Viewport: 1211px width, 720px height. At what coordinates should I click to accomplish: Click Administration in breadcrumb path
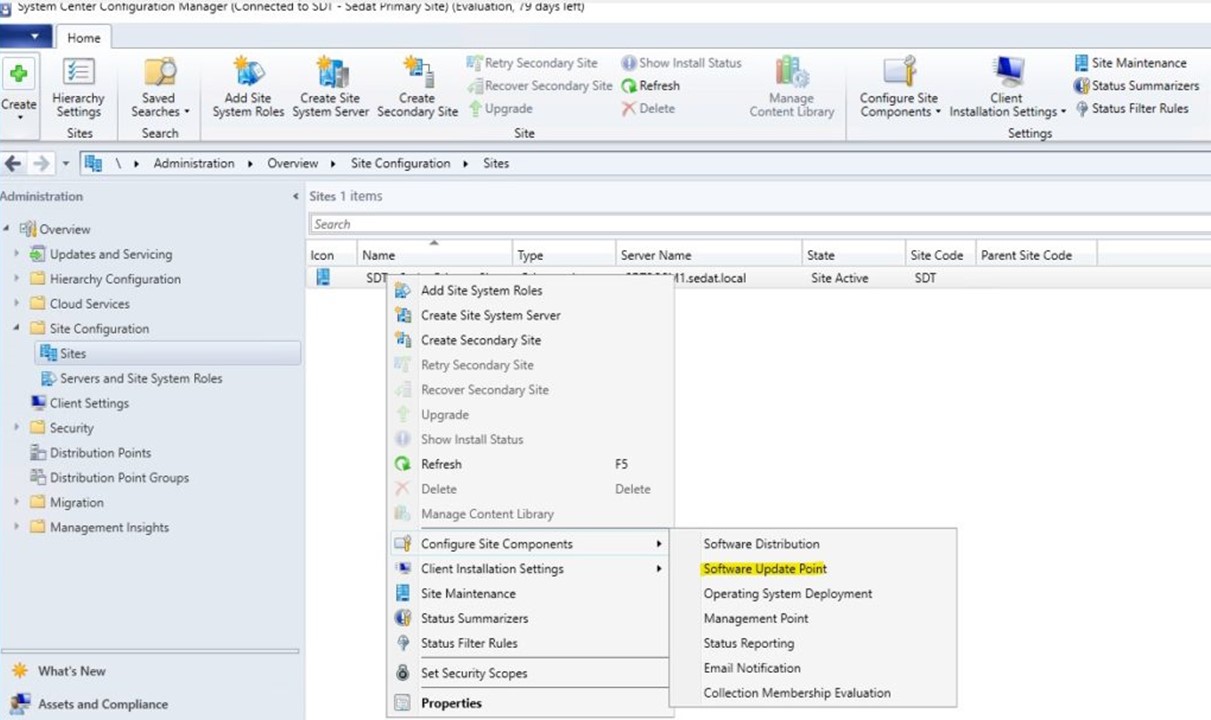click(194, 163)
